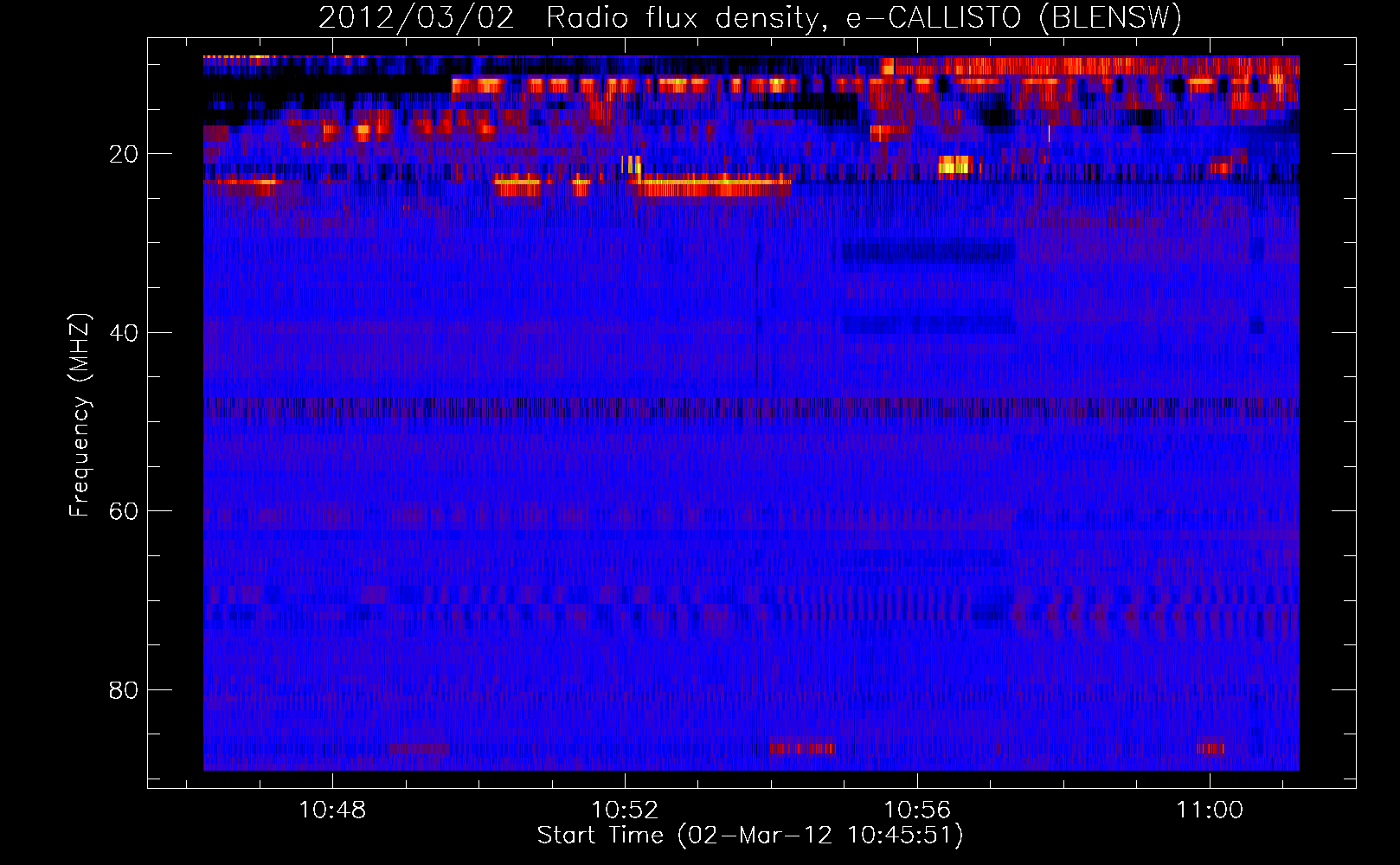The height and width of the screenshot is (865, 1400).
Task: Click the 11:00 time tick label
Action: (x=1210, y=811)
